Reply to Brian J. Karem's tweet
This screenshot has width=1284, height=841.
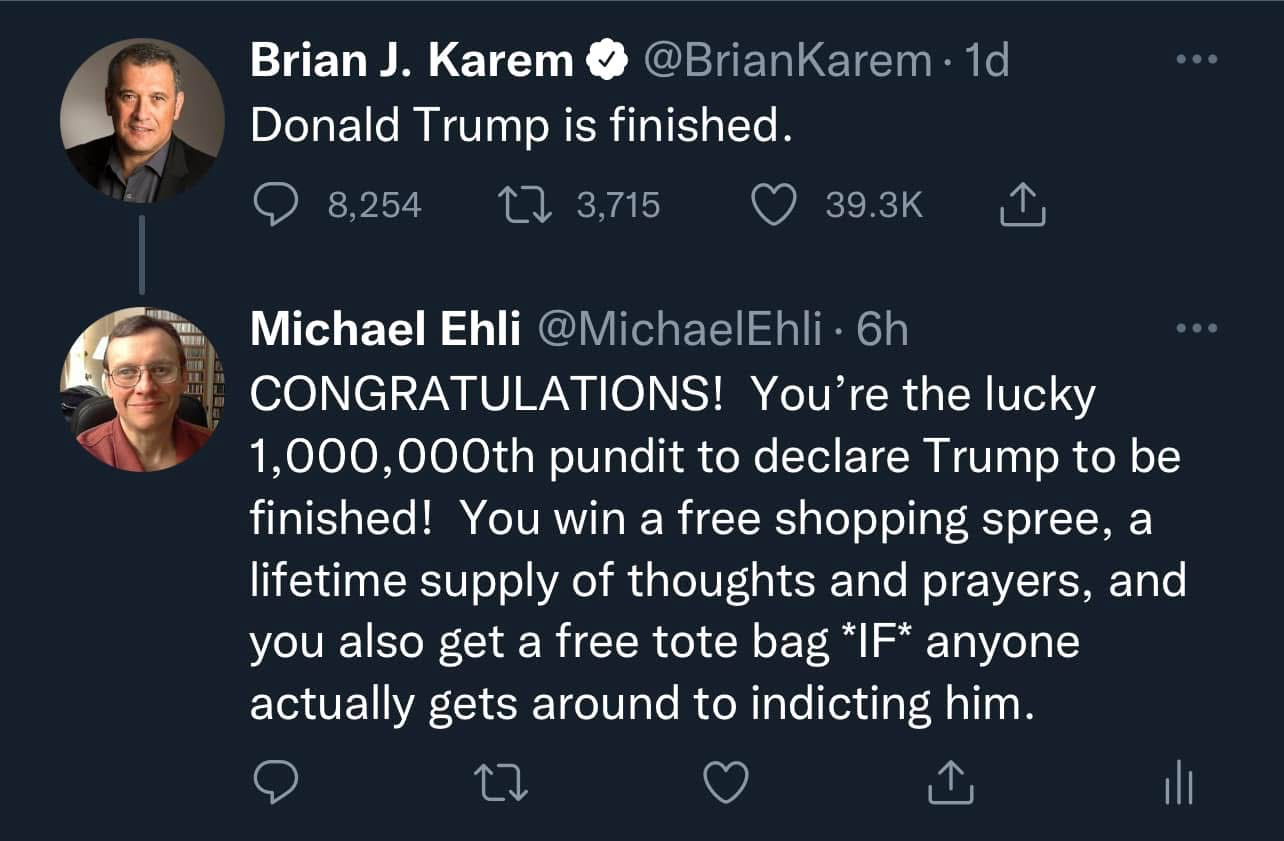[x=275, y=206]
